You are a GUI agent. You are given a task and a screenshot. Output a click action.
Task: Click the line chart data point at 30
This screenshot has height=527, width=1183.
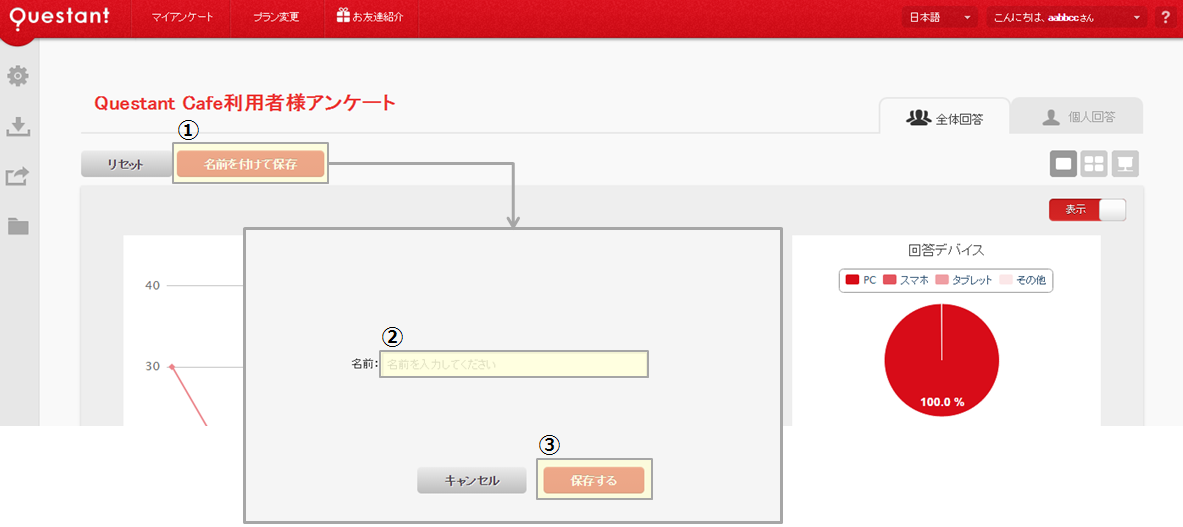(x=172, y=366)
